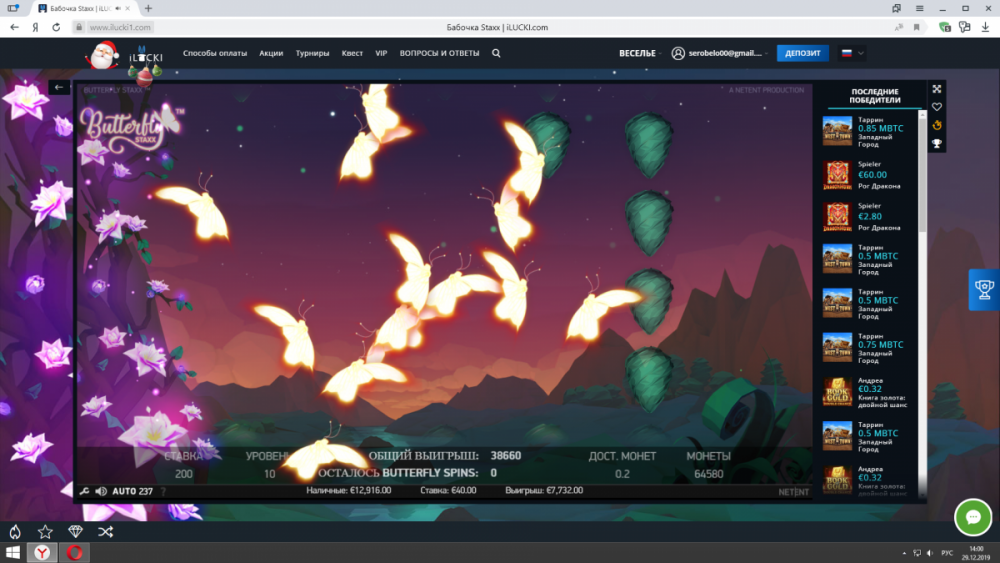The width and height of the screenshot is (1000, 563).
Task: Click the back arrow above the game
Action: 59,88
